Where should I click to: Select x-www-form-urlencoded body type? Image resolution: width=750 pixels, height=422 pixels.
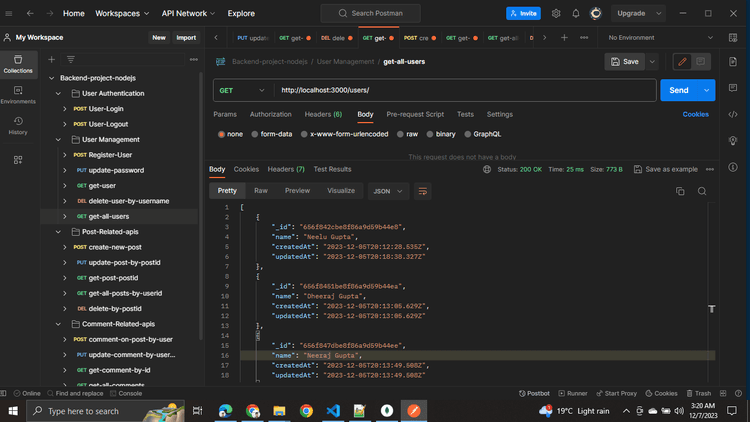pos(344,134)
